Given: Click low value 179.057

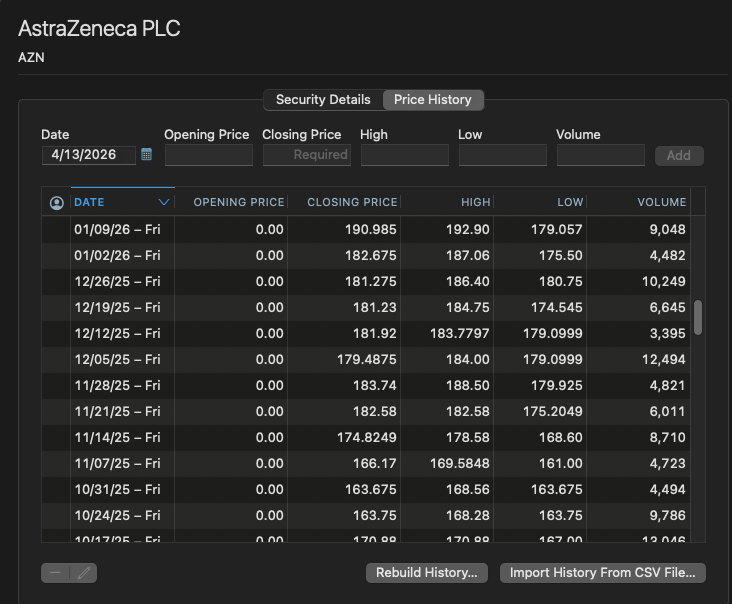Looking at the screenshot, I should (x=557, y=229).
